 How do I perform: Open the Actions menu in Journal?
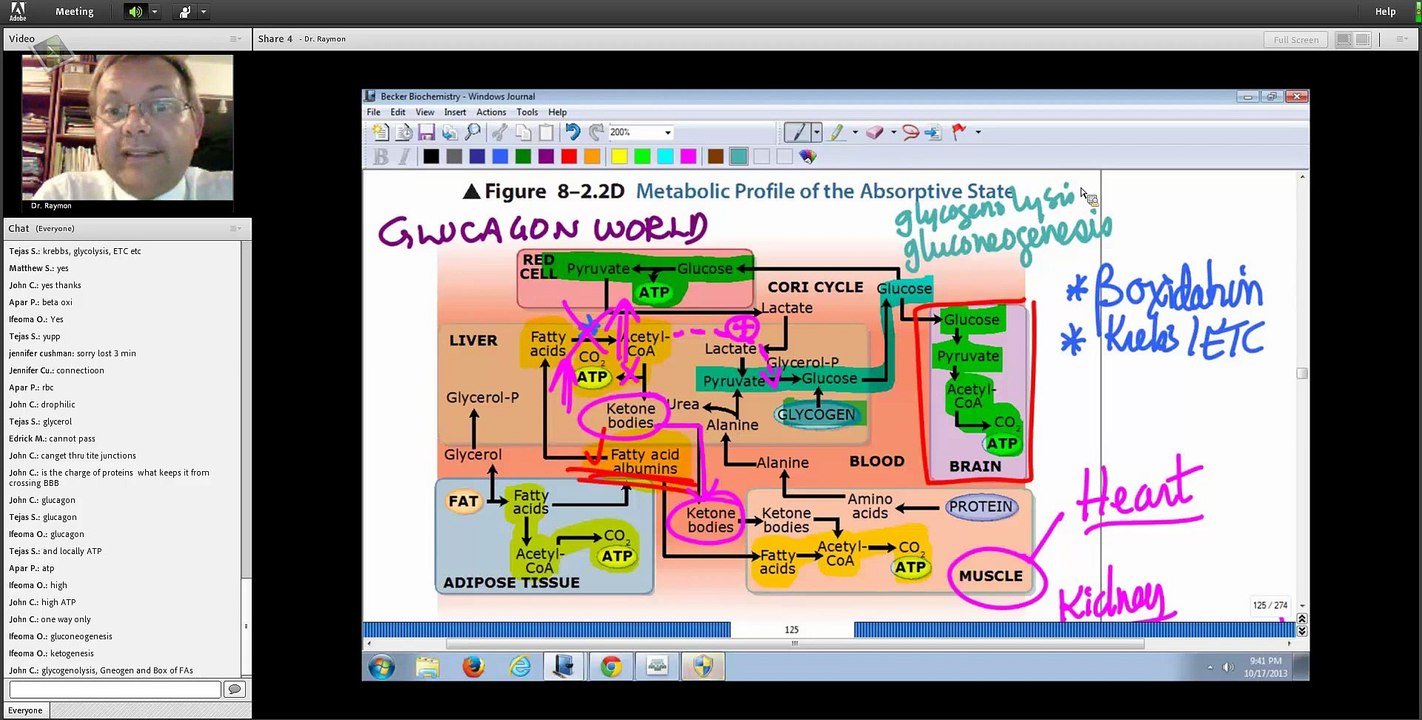(491, 112)
